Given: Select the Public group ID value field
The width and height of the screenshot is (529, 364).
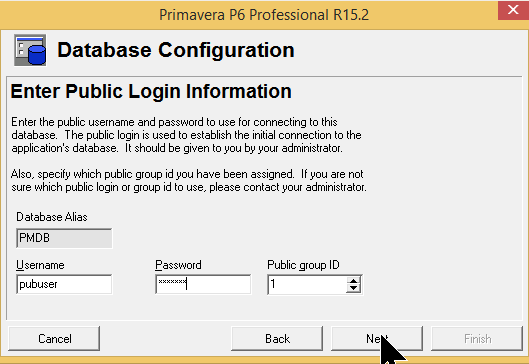Looking at the screenshot, I should (x=306, y=284).
